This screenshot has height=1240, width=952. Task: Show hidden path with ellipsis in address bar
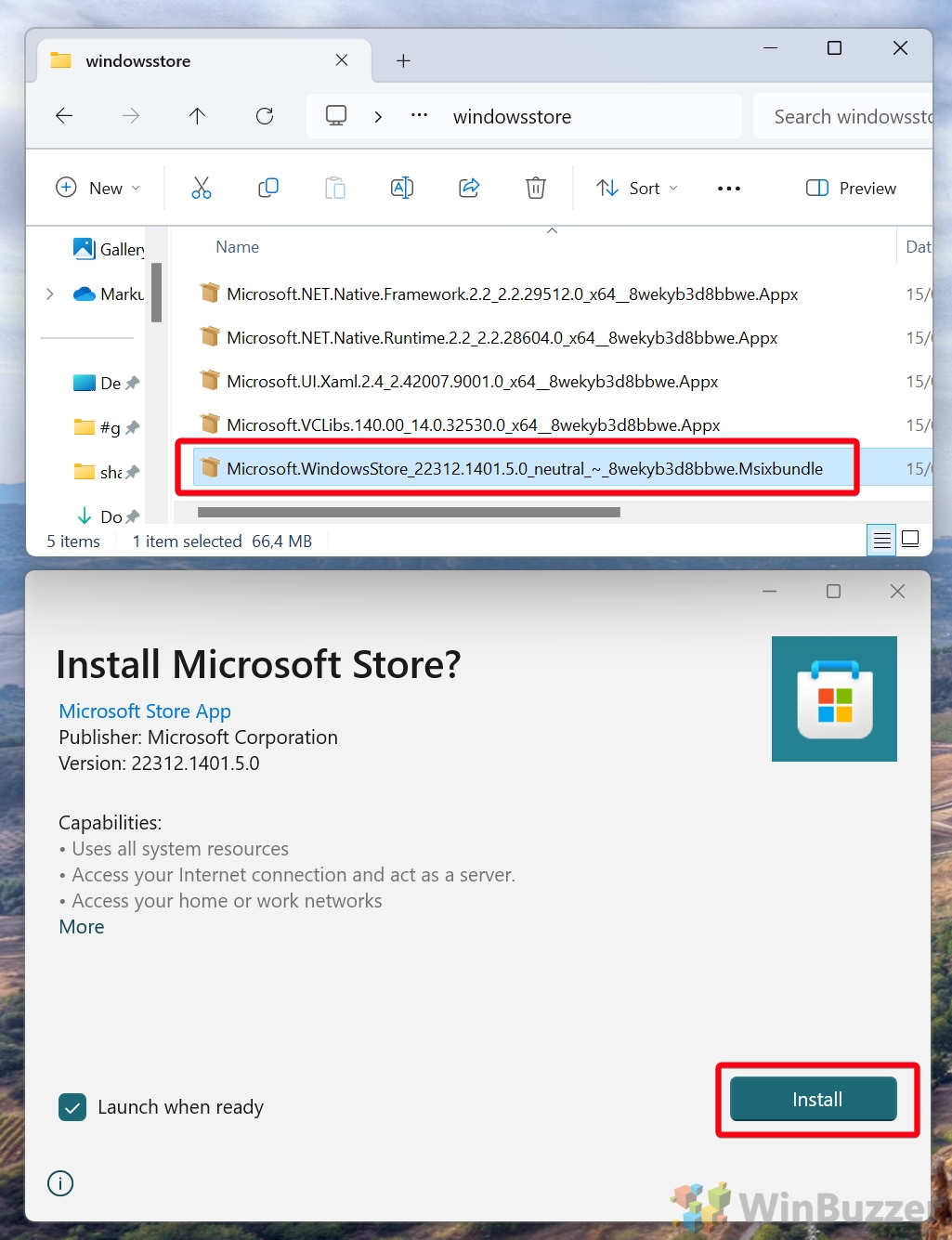click(x=420, y=116)
